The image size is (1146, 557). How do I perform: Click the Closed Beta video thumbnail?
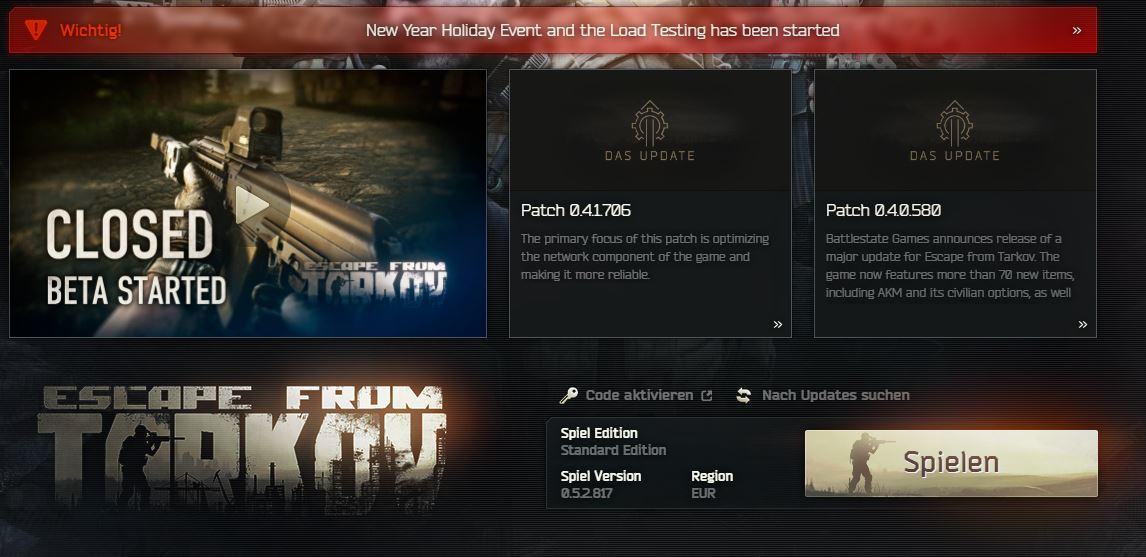tap(248, 203)
